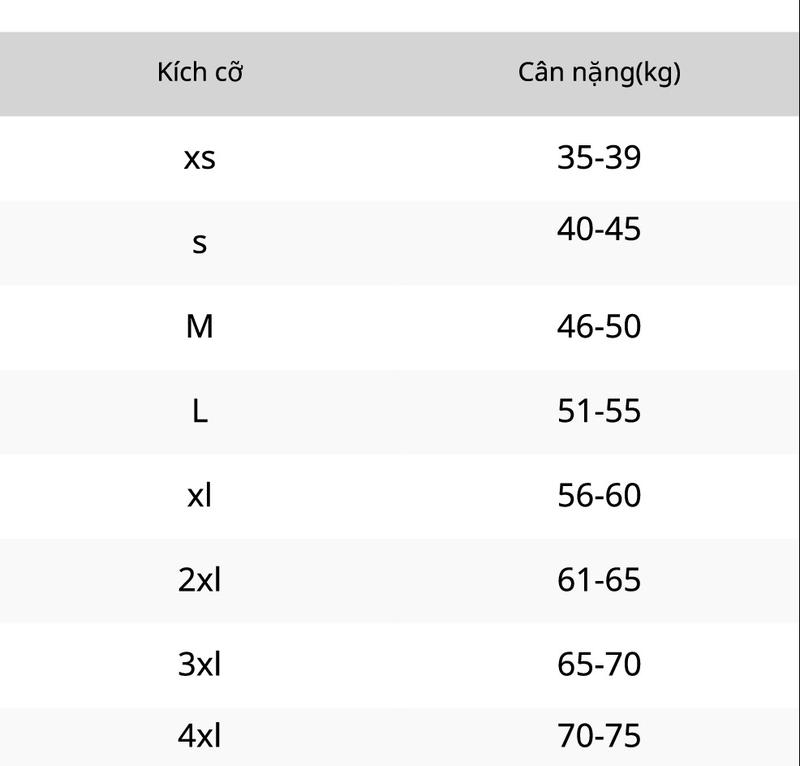
Task: Select the 4xl size cell
Action: (199, 736)
